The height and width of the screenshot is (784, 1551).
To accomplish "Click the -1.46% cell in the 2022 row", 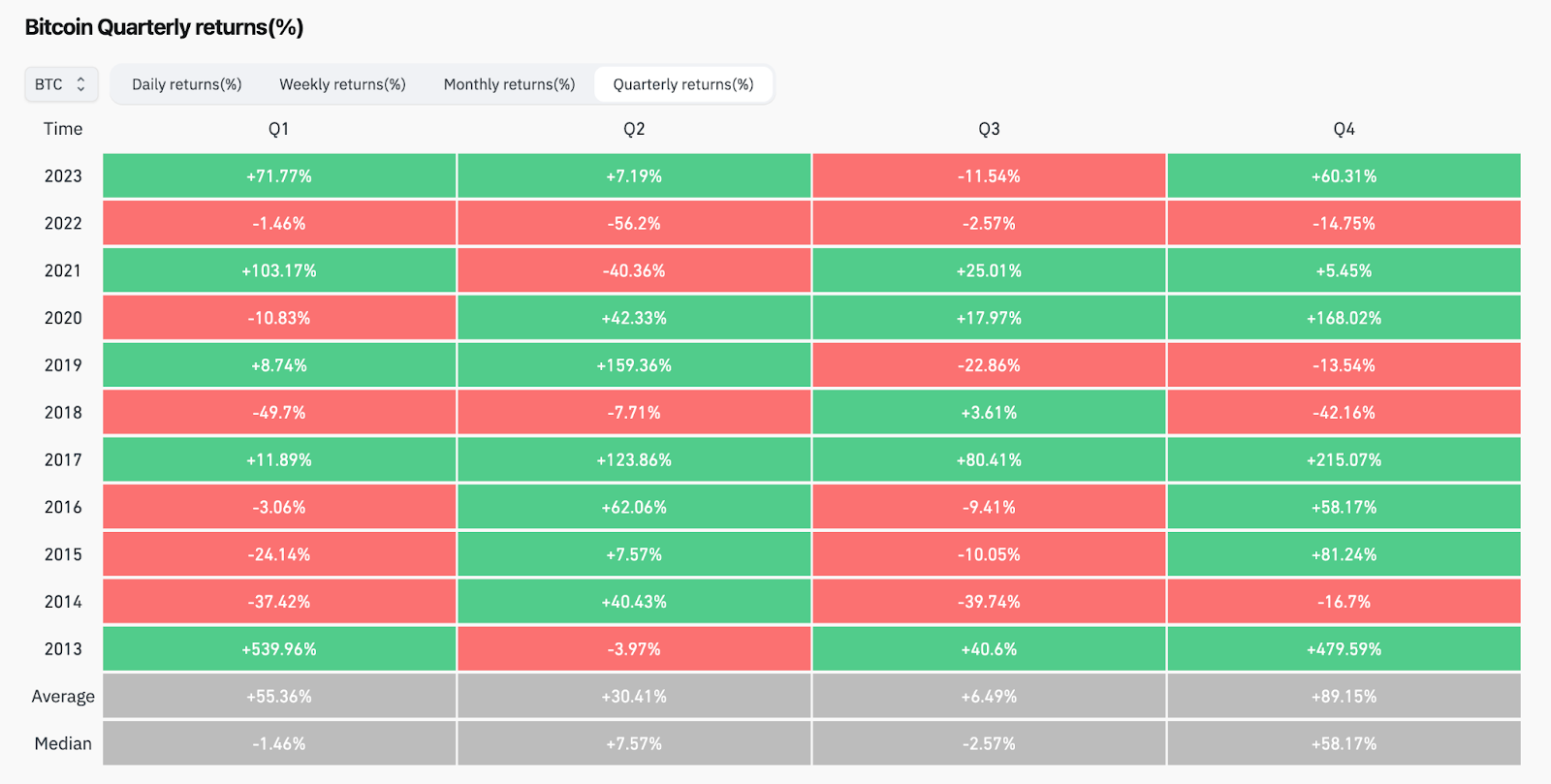I will point(279,224).
